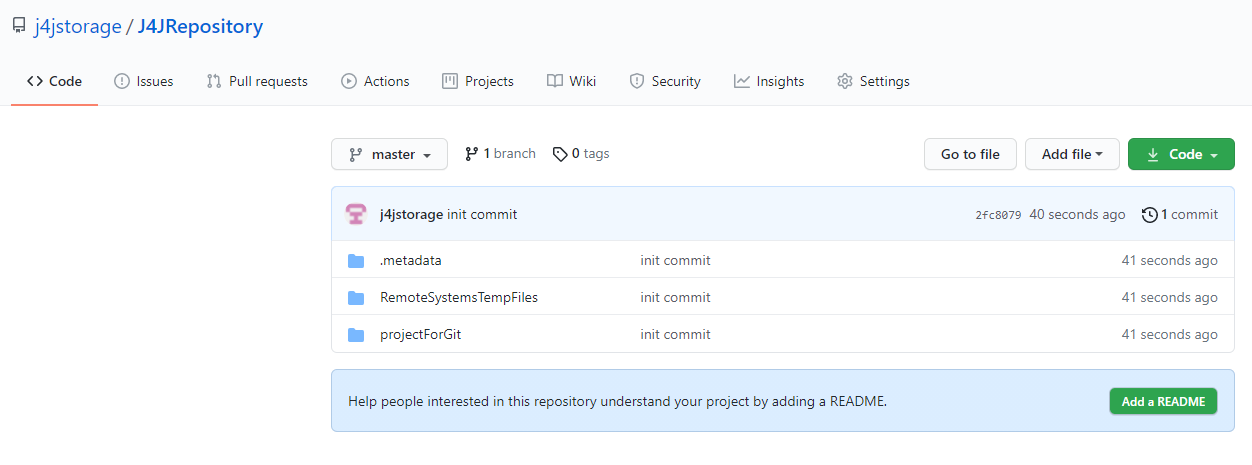Click the Issues circle-exclamation icon
Viewport: 1252px width, 465px height.
click(x=122, y=81)
